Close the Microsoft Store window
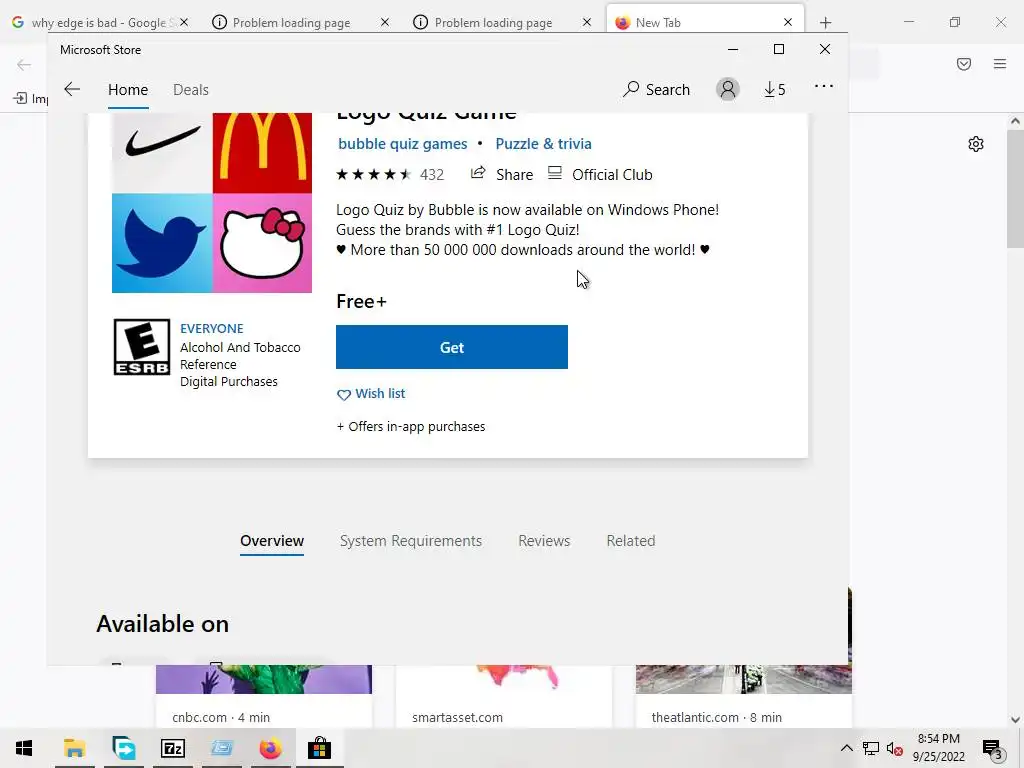Image resolution: width=1024 pixels, height=768 pixels. click(825, 49)
